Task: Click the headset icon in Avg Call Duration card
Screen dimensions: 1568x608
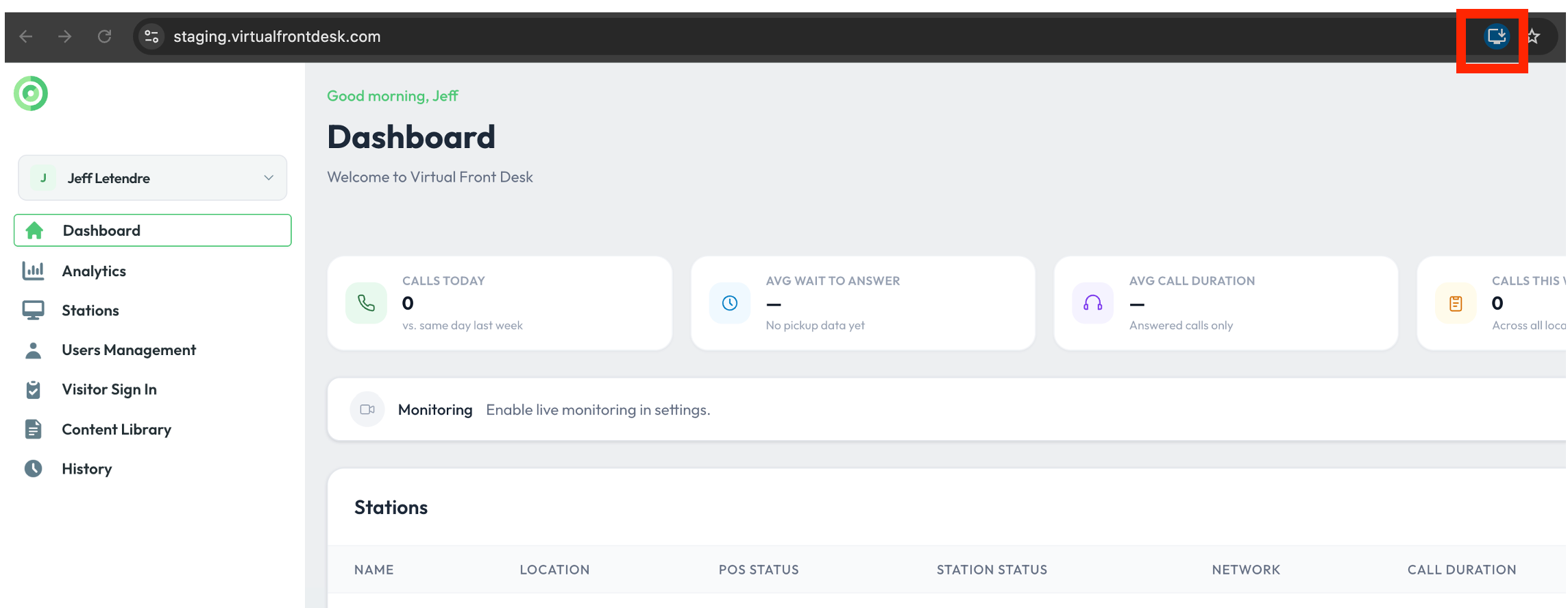Action: (x=1093, y=303)
